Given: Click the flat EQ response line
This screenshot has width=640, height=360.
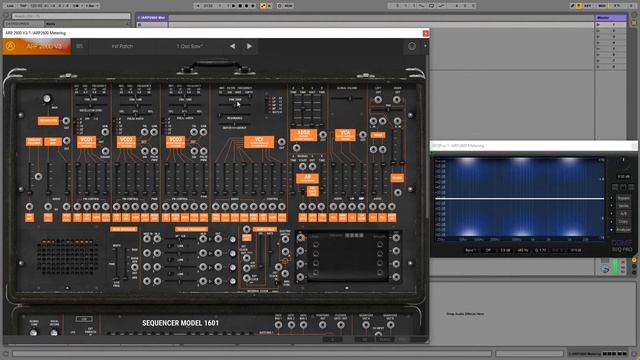Looking at the screenshot, I should click(x=520, y=198).
